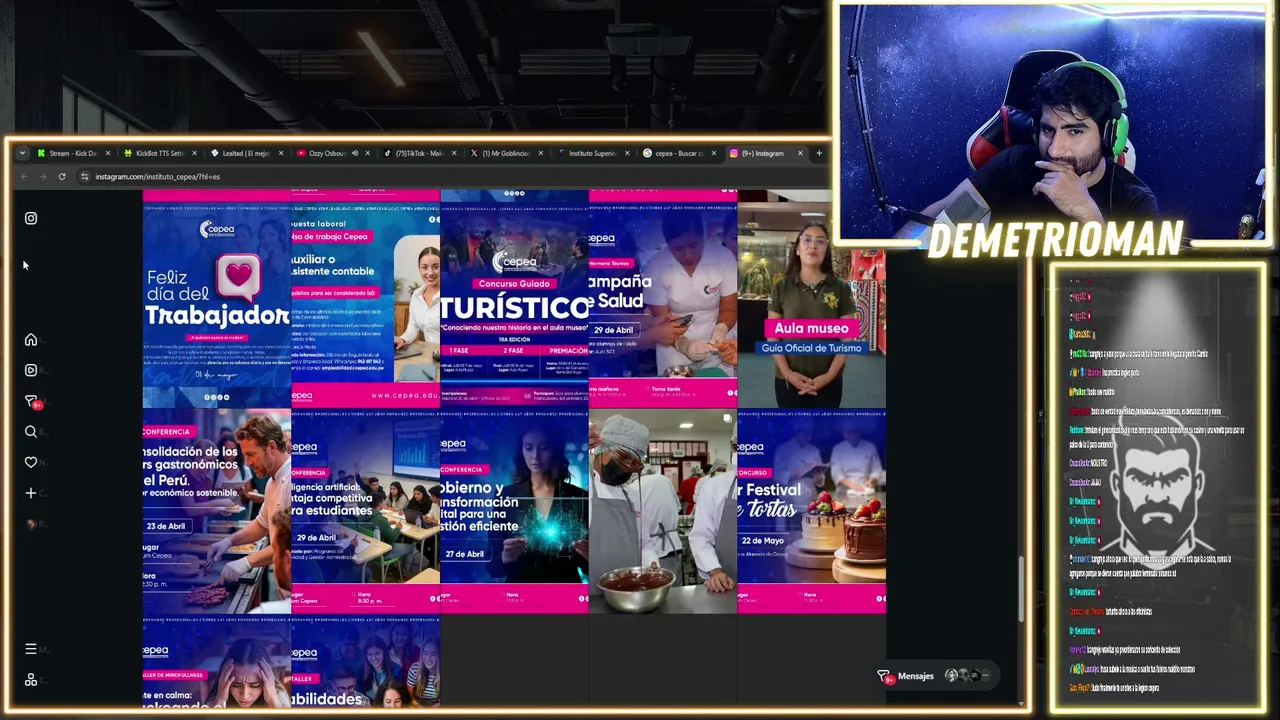Open the Gobierno y transformación digital post
The image size is (1280, 720).
(514, 511)
